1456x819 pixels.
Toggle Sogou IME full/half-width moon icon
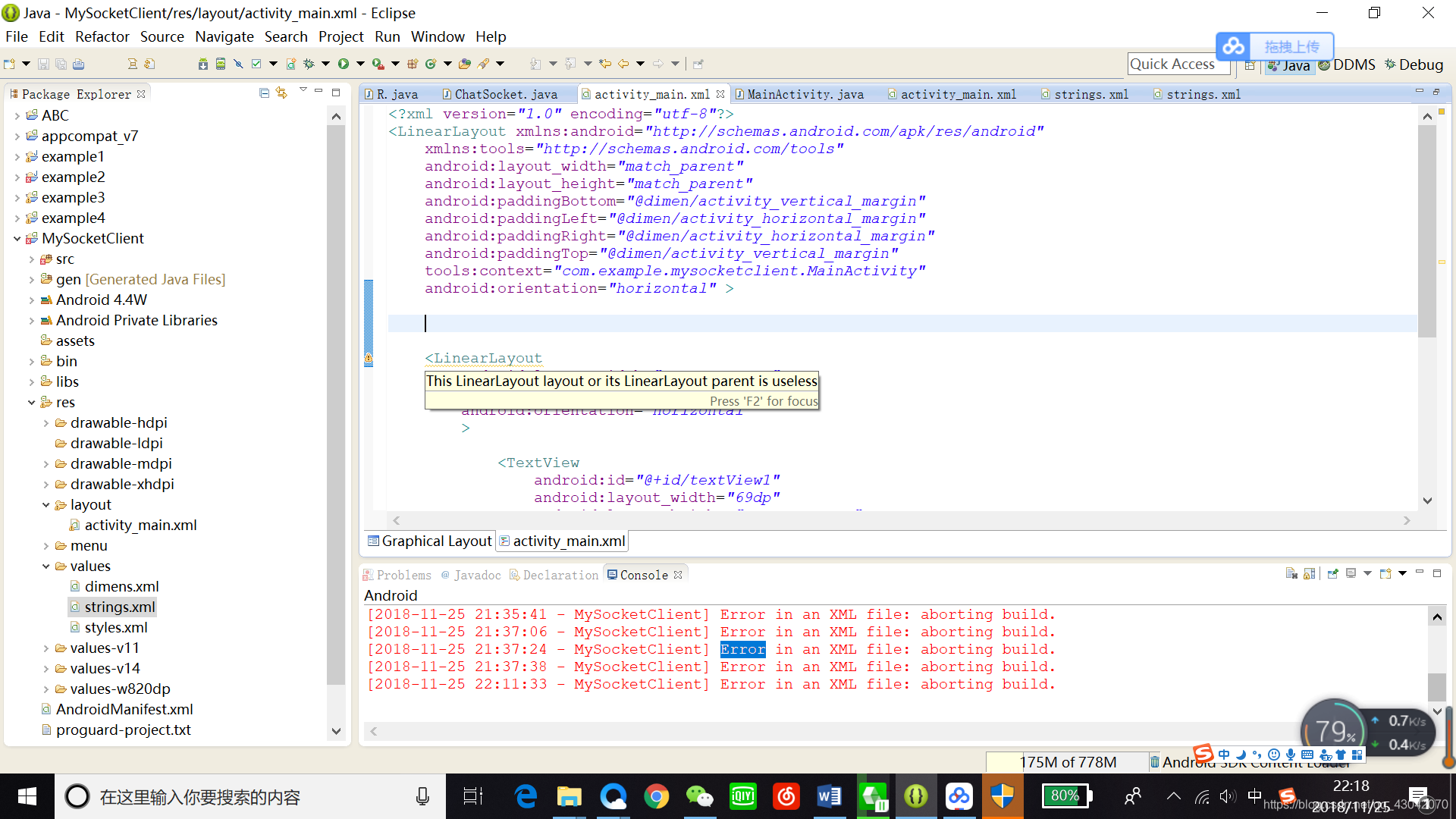point(1241,755)
